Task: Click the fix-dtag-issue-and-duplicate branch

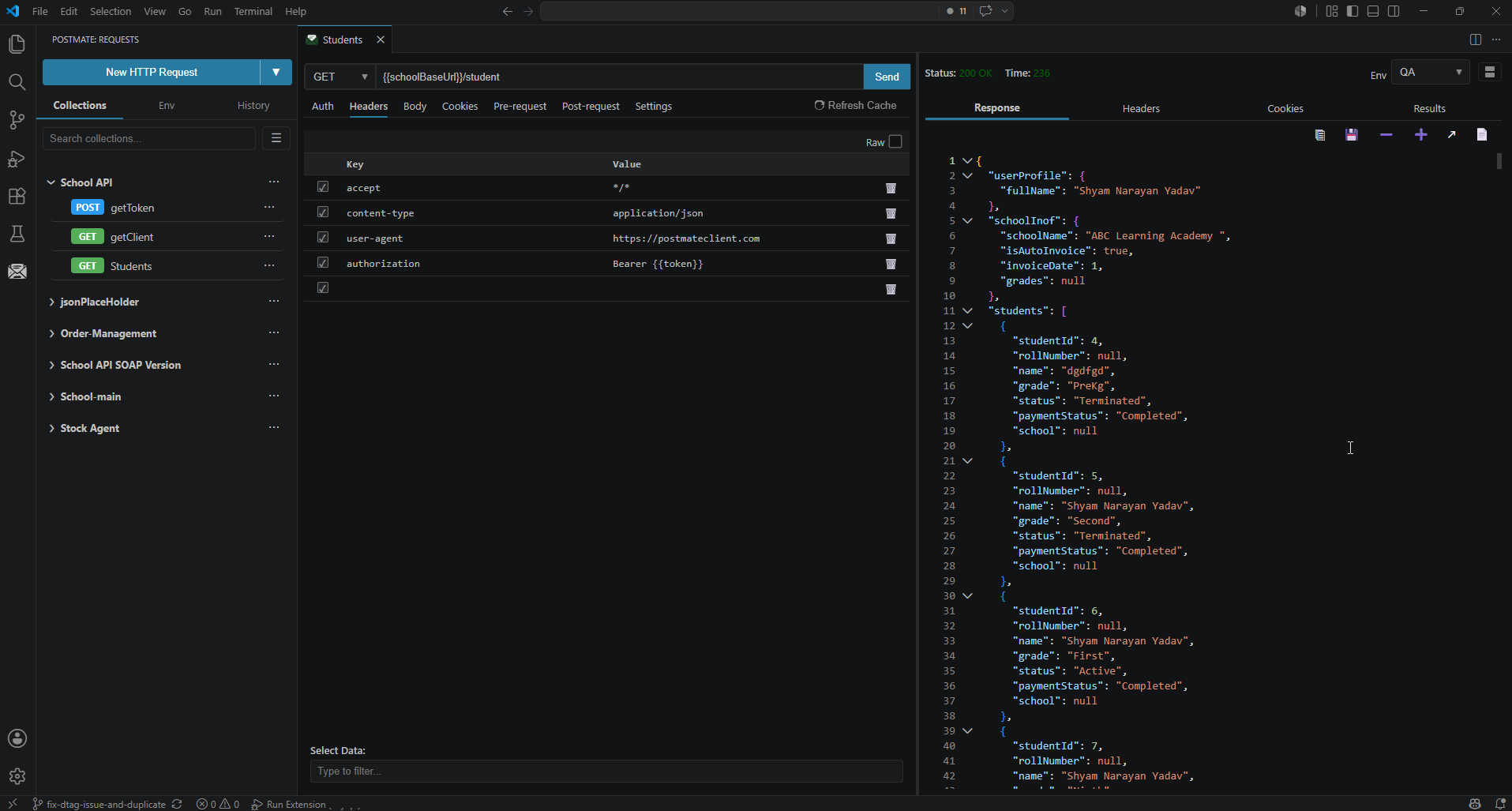Action: point(99,804)
